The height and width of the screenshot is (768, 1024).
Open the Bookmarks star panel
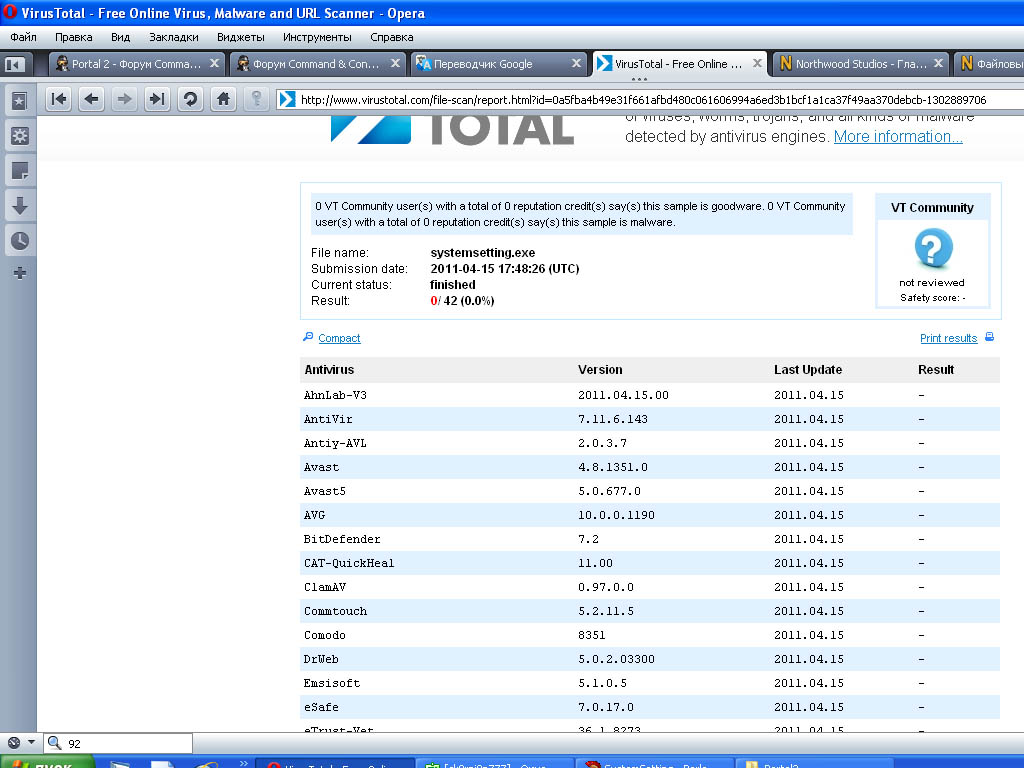[20, 101]
